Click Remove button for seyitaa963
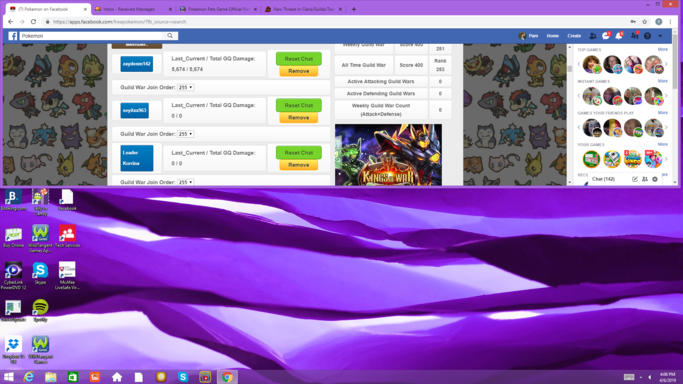 [x=298, y=118]
